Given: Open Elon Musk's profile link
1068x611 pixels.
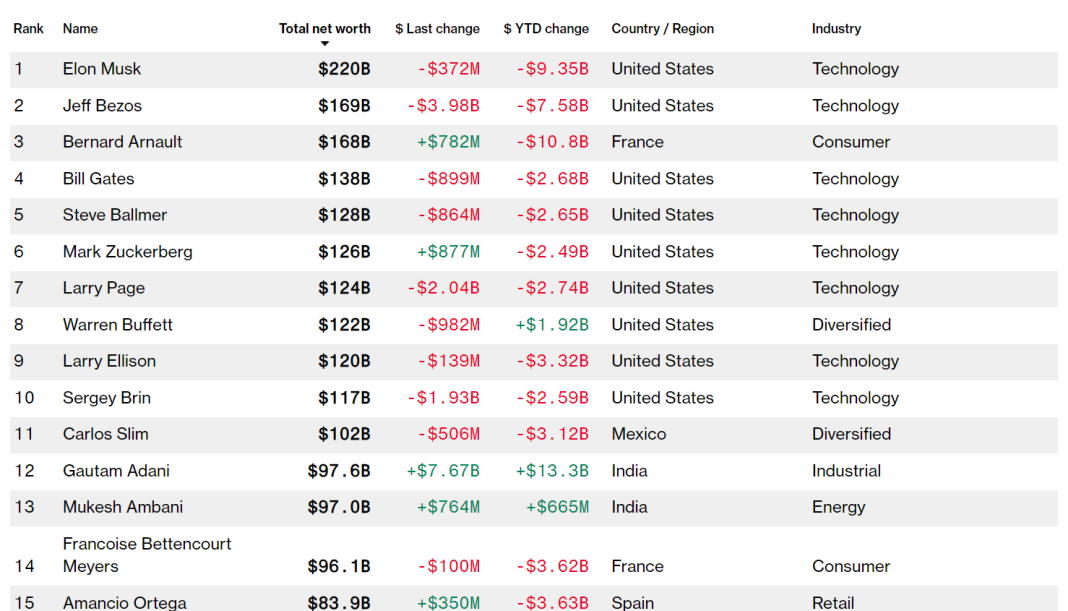Looking at the screenshot, I should pos(102,69).
